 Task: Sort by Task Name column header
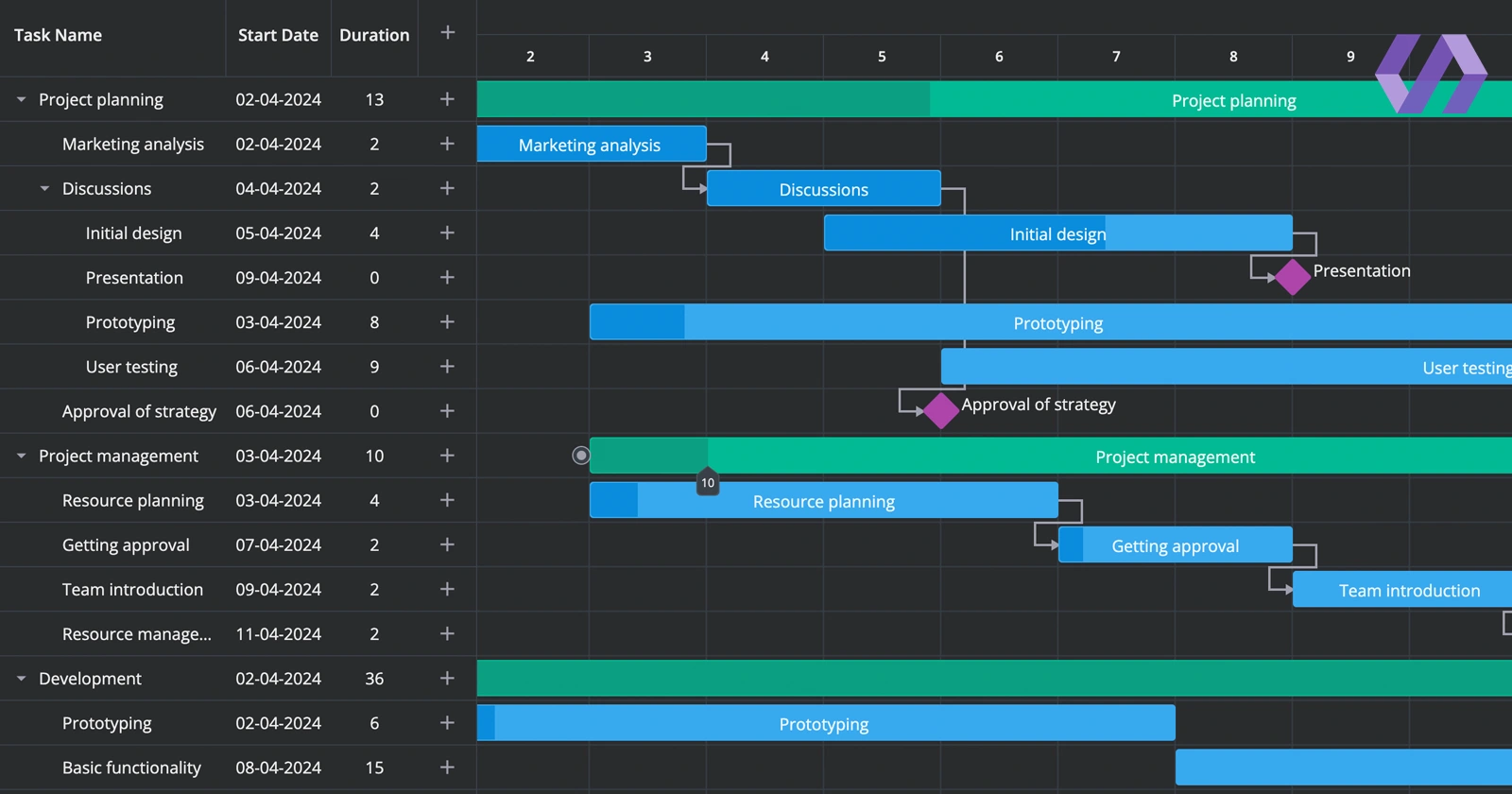click(58, 35)
